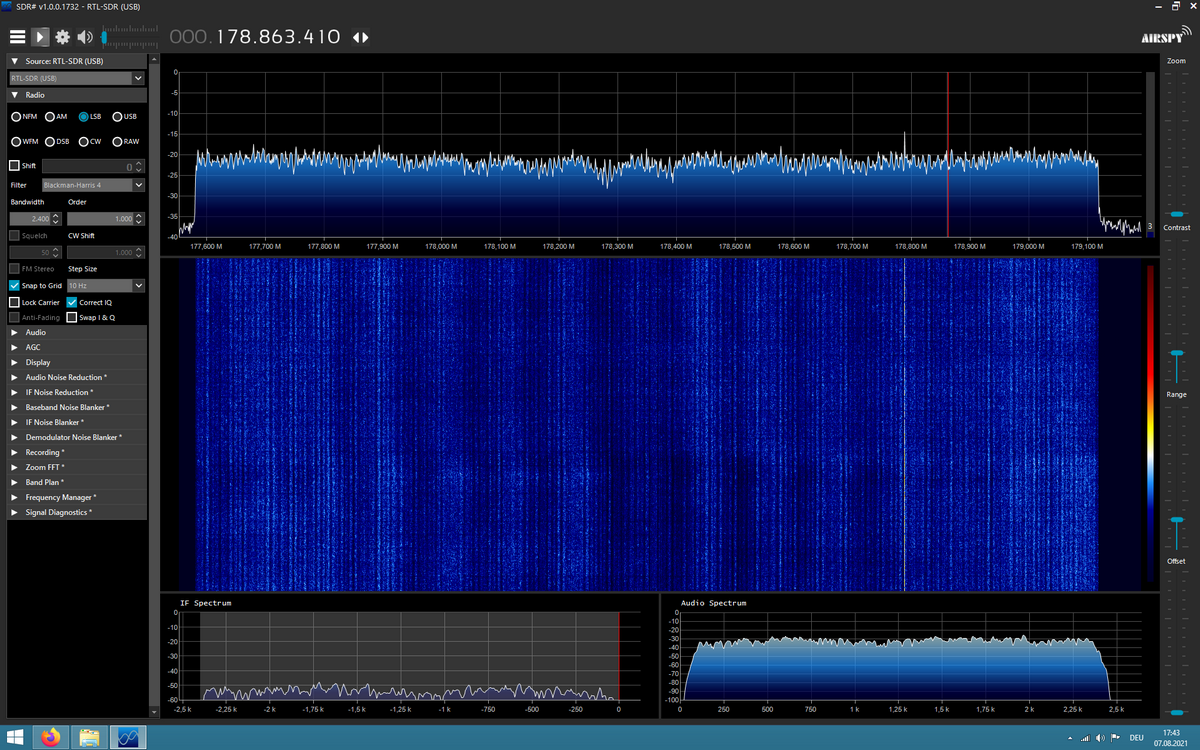Uncheck the Correct IQ checkbox
Screen dimensions: 1200x750
tap(72, 302)
